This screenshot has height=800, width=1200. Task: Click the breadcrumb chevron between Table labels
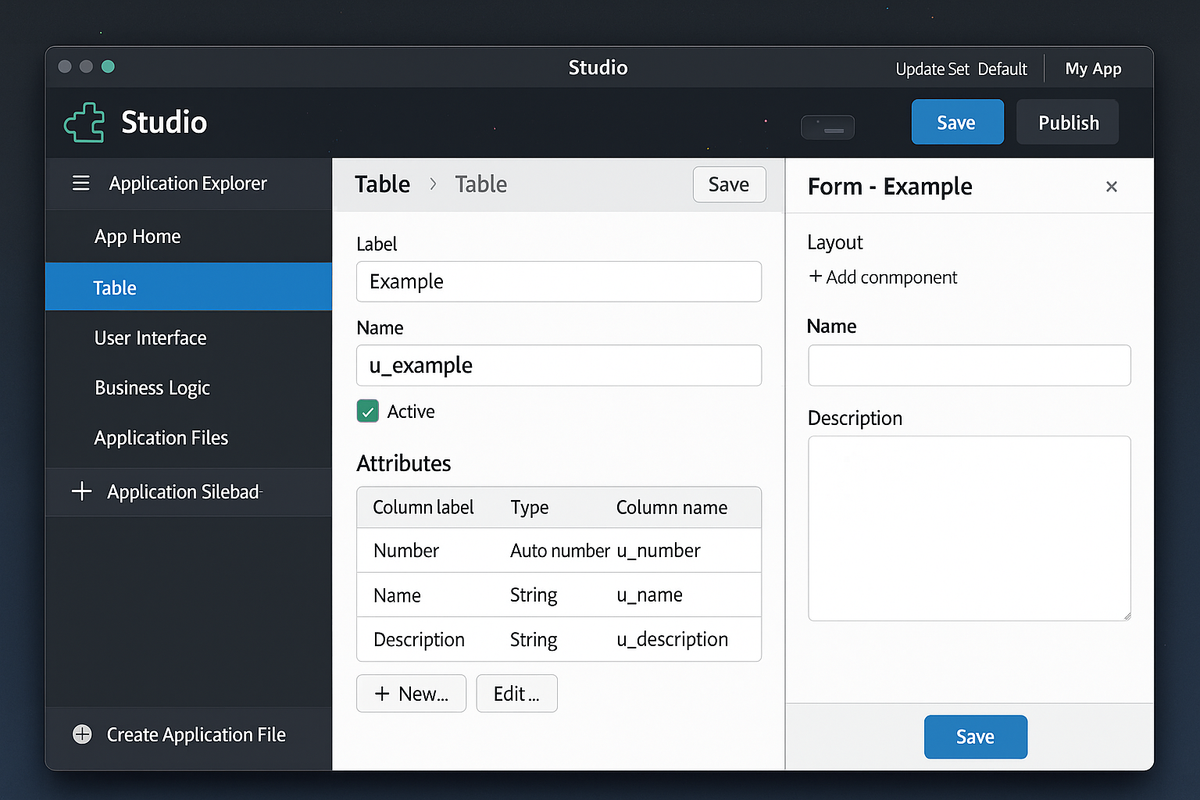pos(433,184)
